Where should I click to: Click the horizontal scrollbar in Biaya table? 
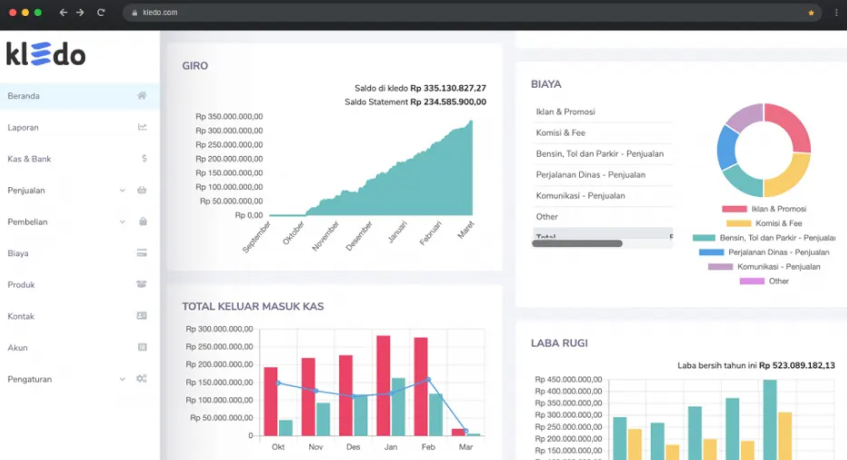click(x=577, y=243)
